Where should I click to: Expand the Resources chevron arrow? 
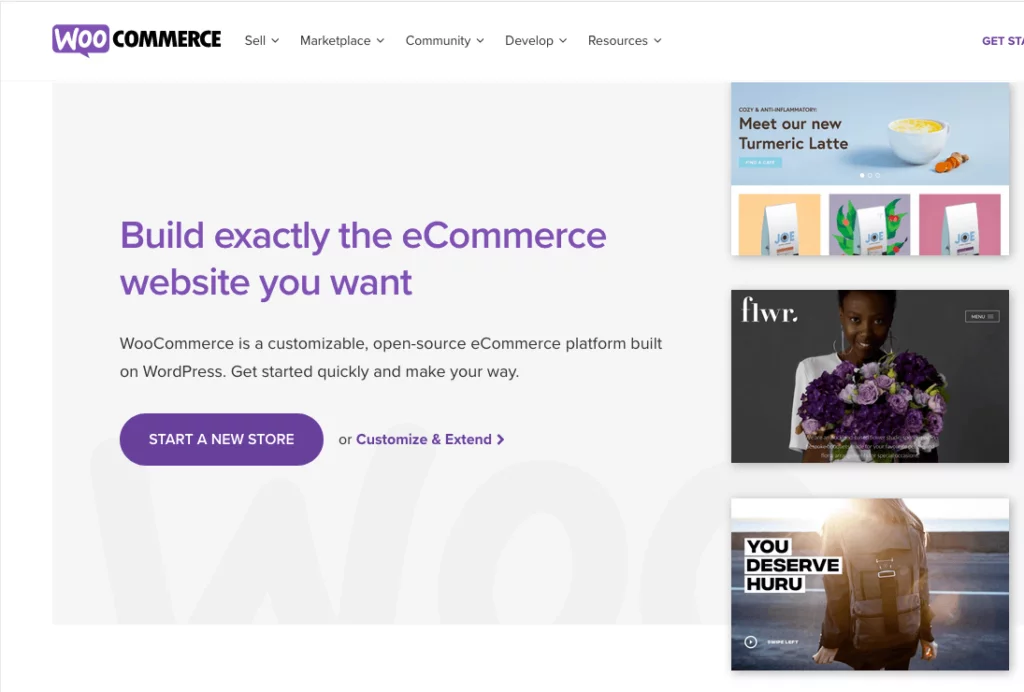(658, 40)
